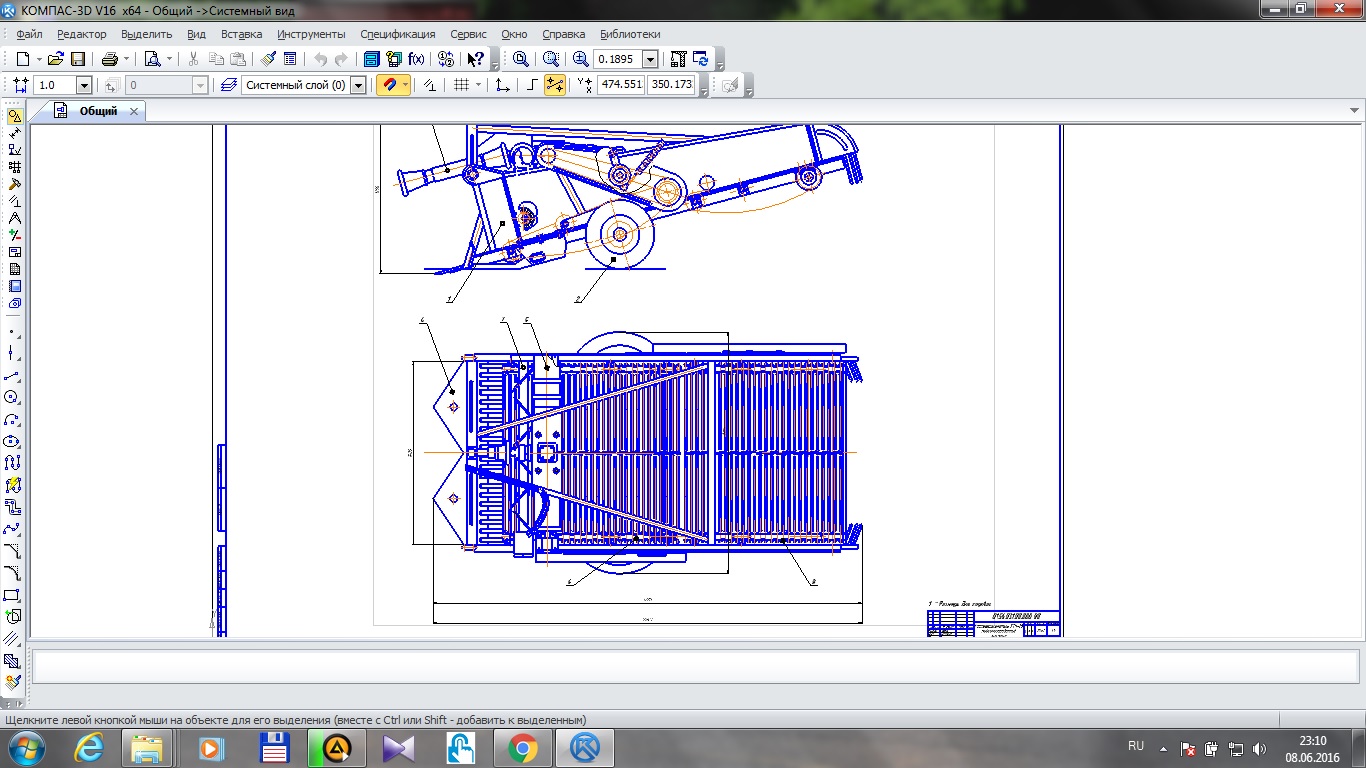Open the Вставка menu
This screenshot has width=1366, height=768.
(x=242, y=34)
